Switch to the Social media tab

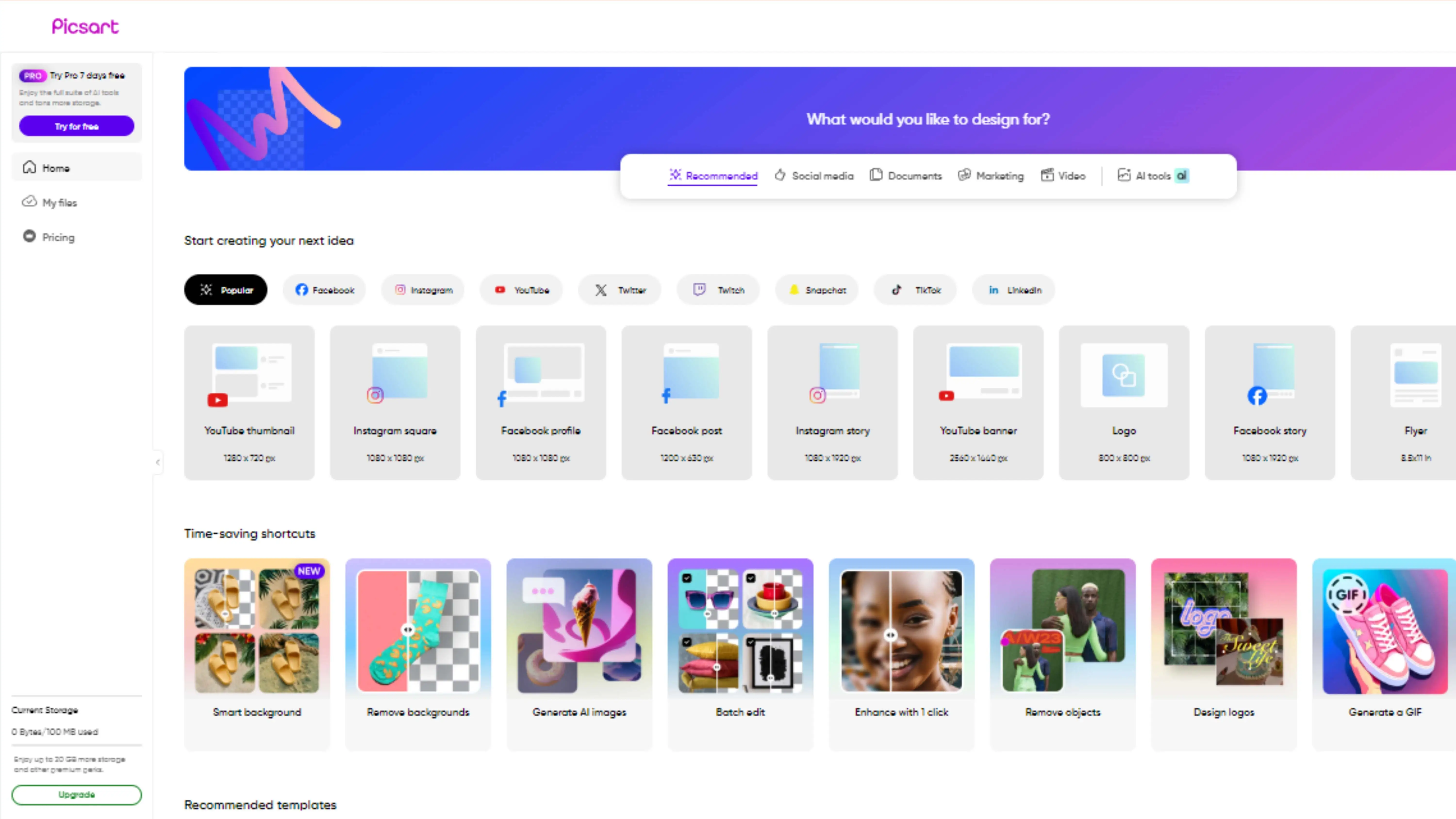pyautogui.click(x=814, y=176)
